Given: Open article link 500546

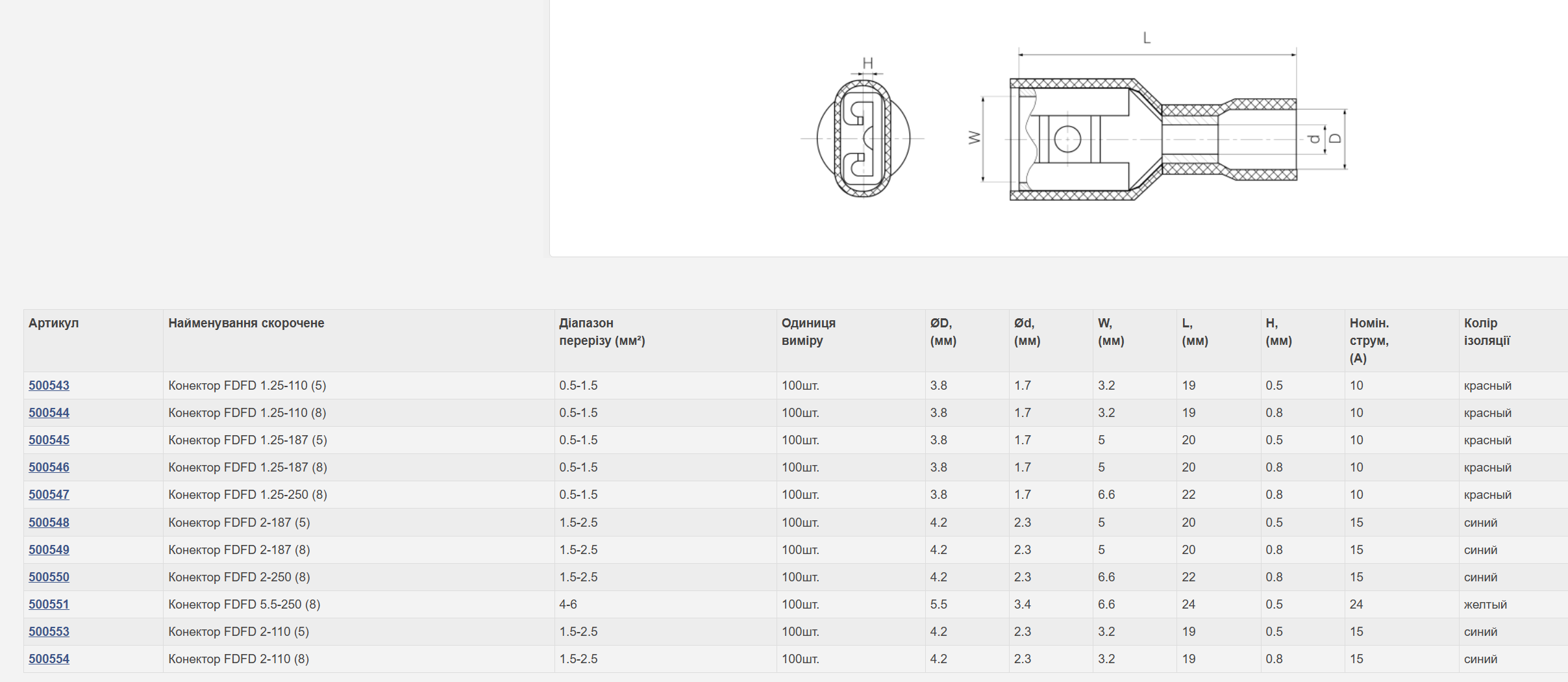Looking at the screenshot, I should pyautogui.click(x=49, y=467).
